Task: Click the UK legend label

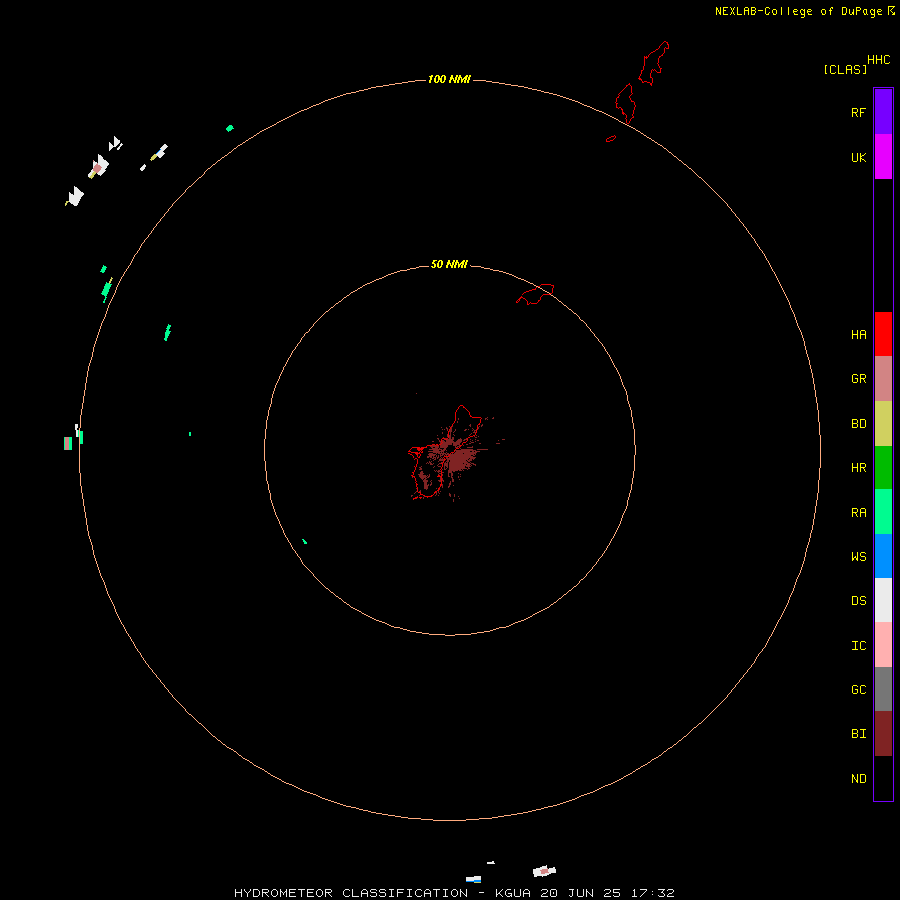Action: [858, 157]
